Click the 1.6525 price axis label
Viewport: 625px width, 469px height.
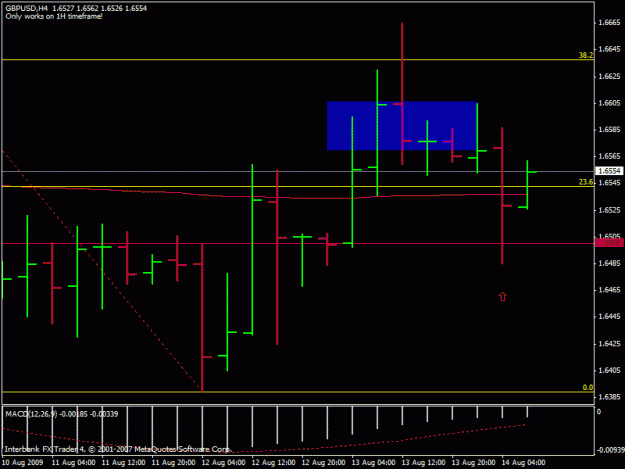tap(609, 210)
